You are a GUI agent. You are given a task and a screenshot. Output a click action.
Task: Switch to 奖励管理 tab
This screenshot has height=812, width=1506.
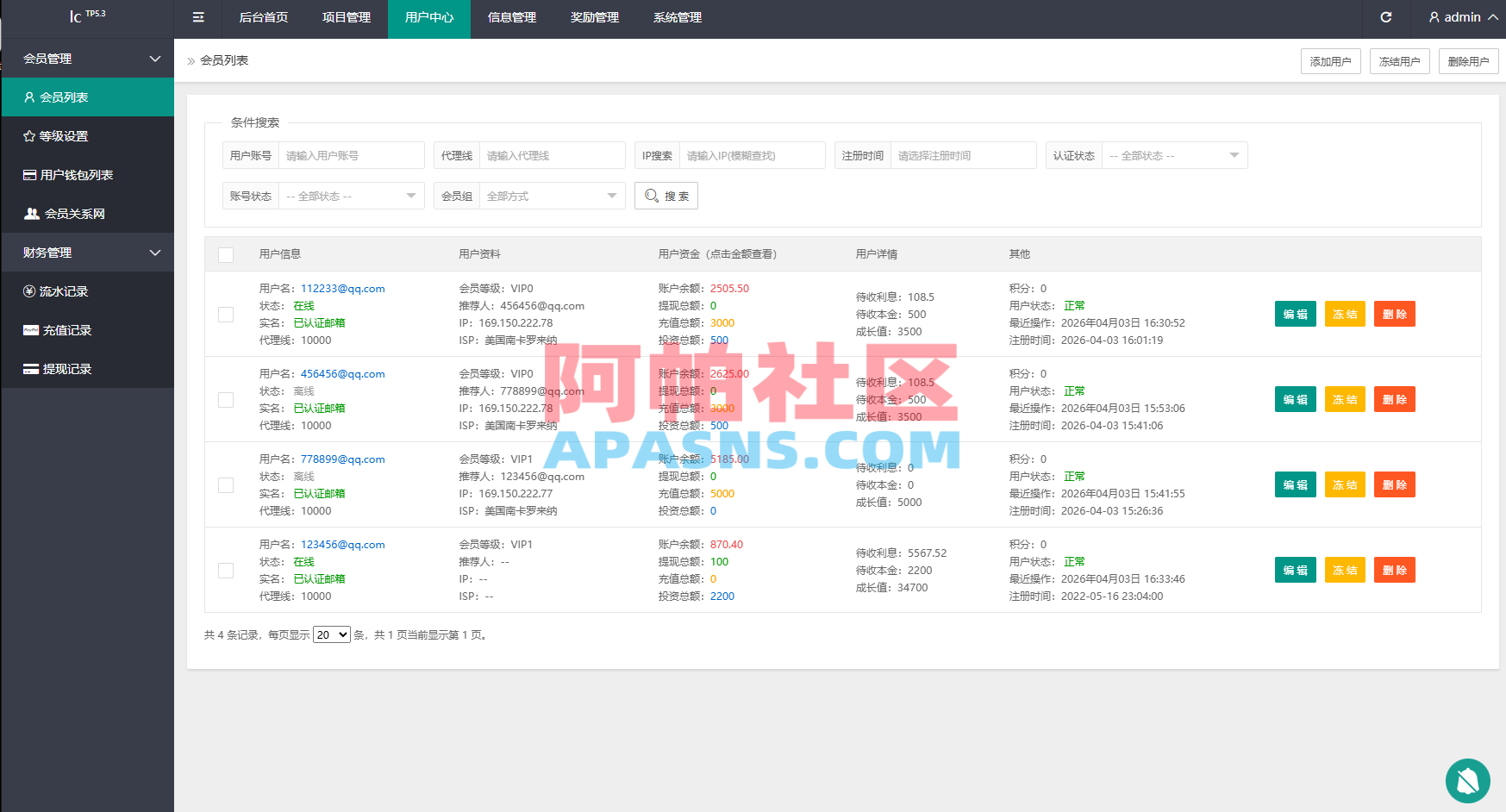click(595, 17)
